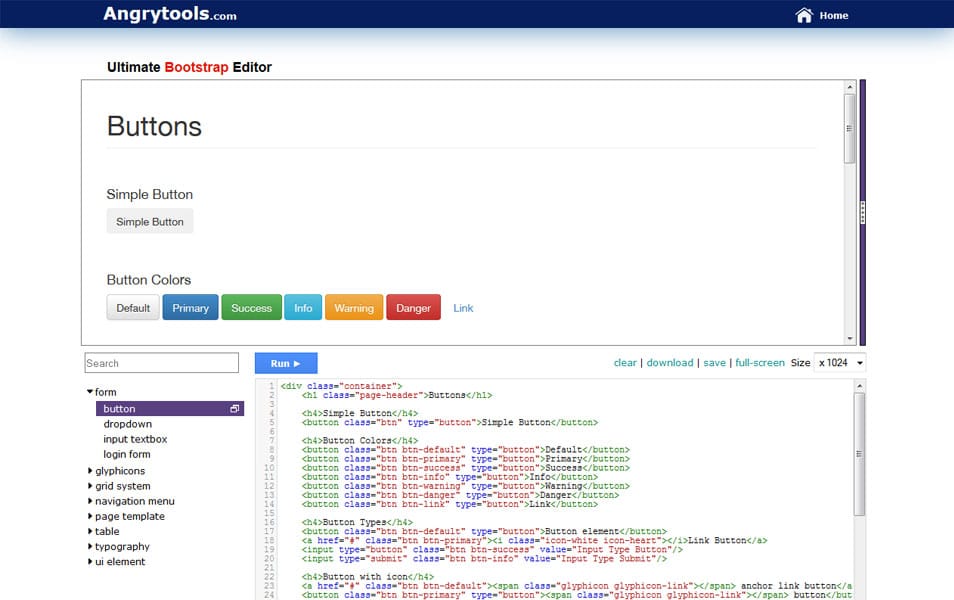Select the input textbox tree item

135,439
